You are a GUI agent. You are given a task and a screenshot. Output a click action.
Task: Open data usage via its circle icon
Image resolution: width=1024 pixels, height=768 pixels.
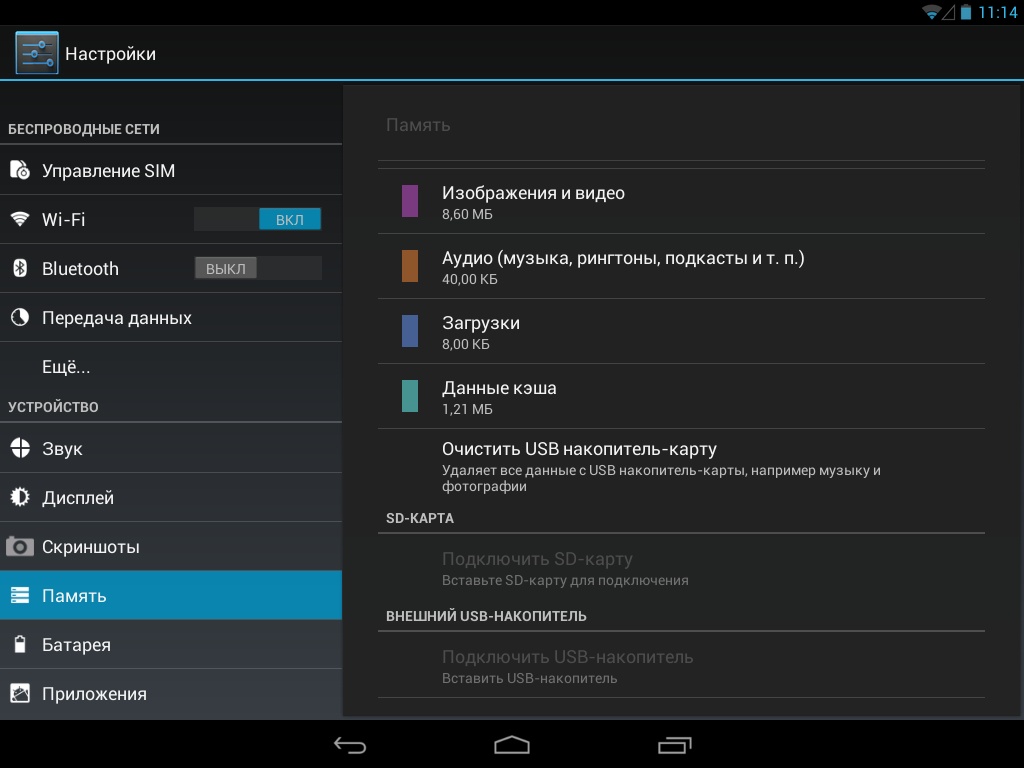click(x=20, y=318)
